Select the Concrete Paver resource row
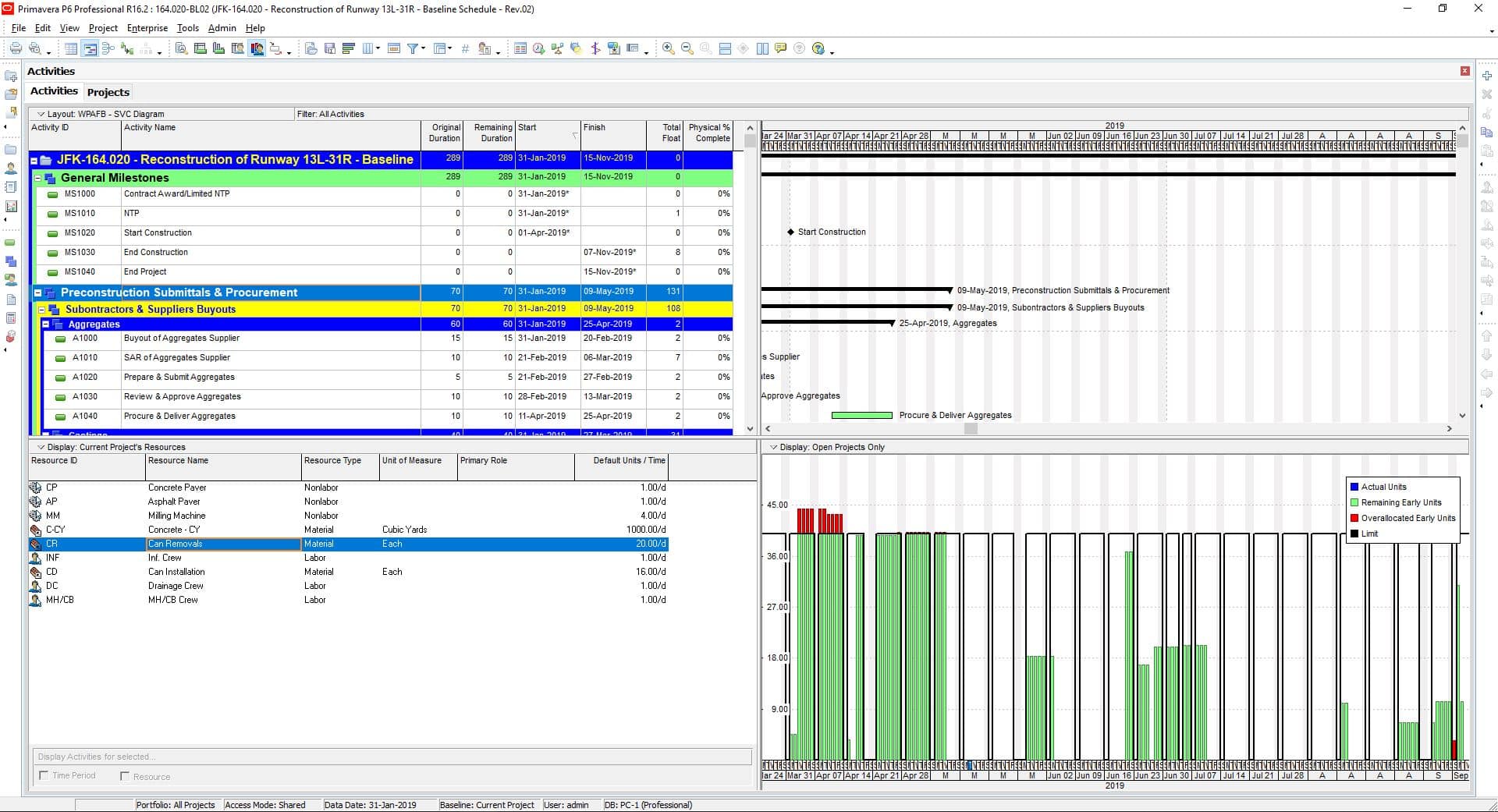 348,488
